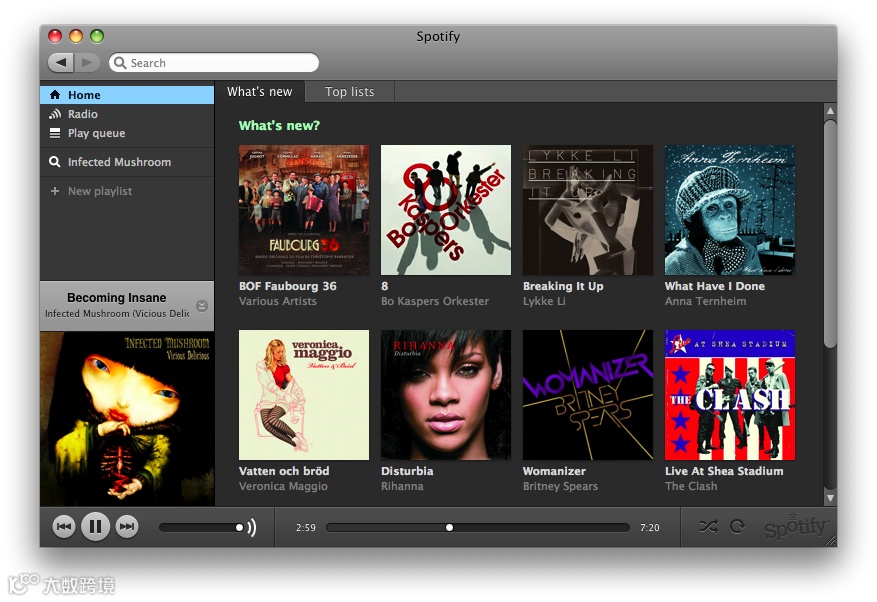This screenshot has height=602, width=877.
Task: Click the Play queue list icon
Action: pyautogui.click(x=55, y=133)
